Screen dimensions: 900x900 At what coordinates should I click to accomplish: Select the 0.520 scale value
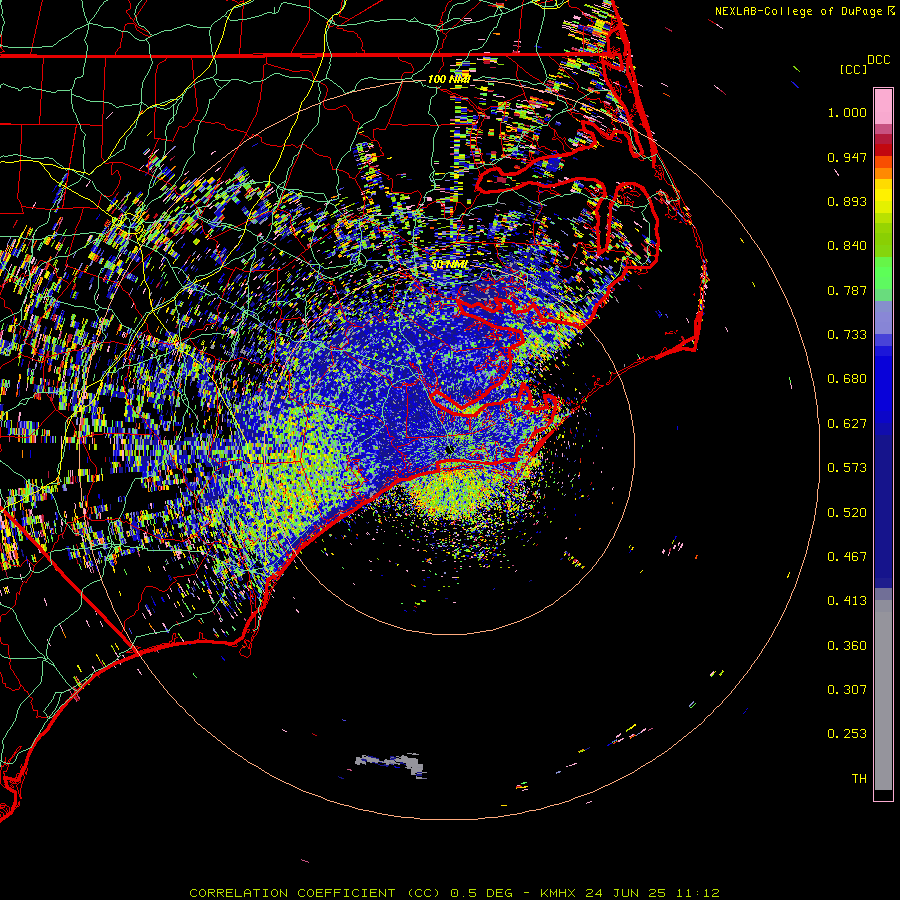[x=847, y=513]
